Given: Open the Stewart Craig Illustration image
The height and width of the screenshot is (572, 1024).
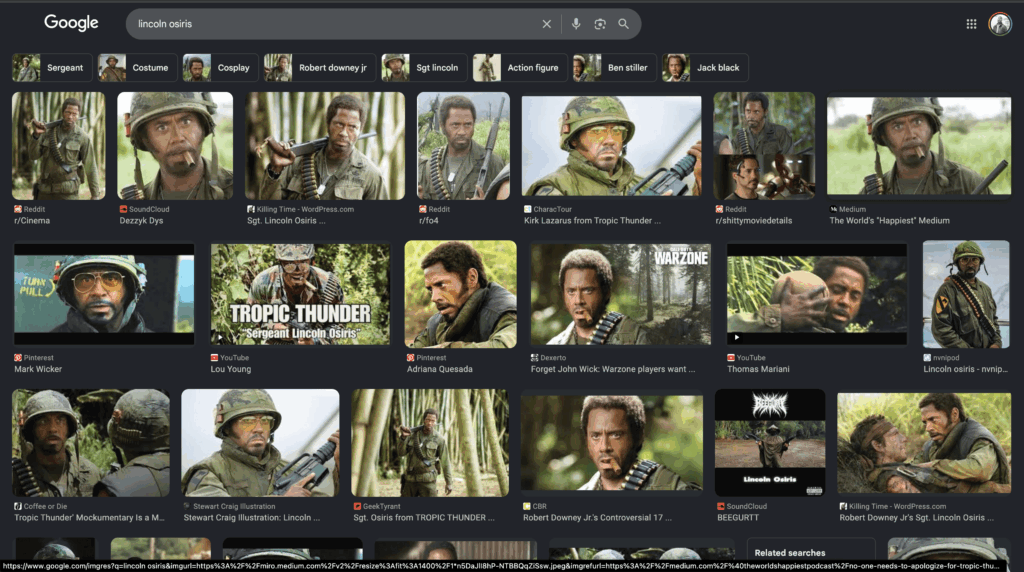Looking at the screenshot, I should 260,443.
